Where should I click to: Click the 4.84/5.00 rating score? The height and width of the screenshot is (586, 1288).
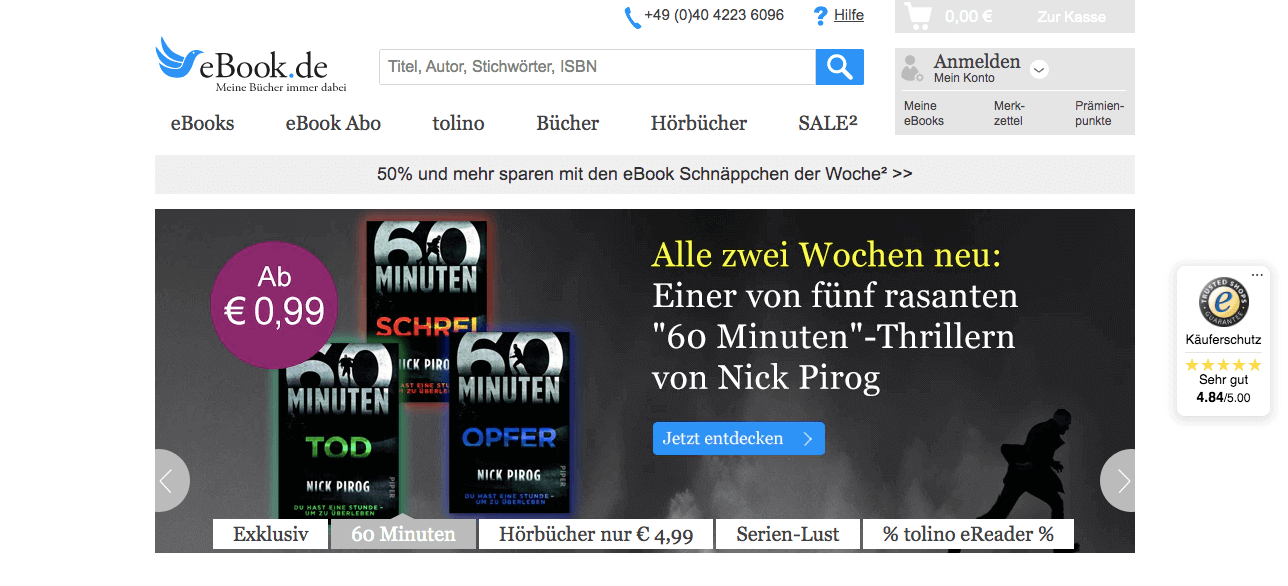coord(1223,397)
